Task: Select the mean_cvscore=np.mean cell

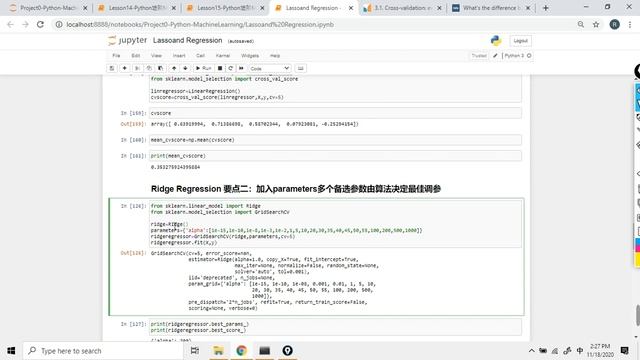Action: [335, 140]
